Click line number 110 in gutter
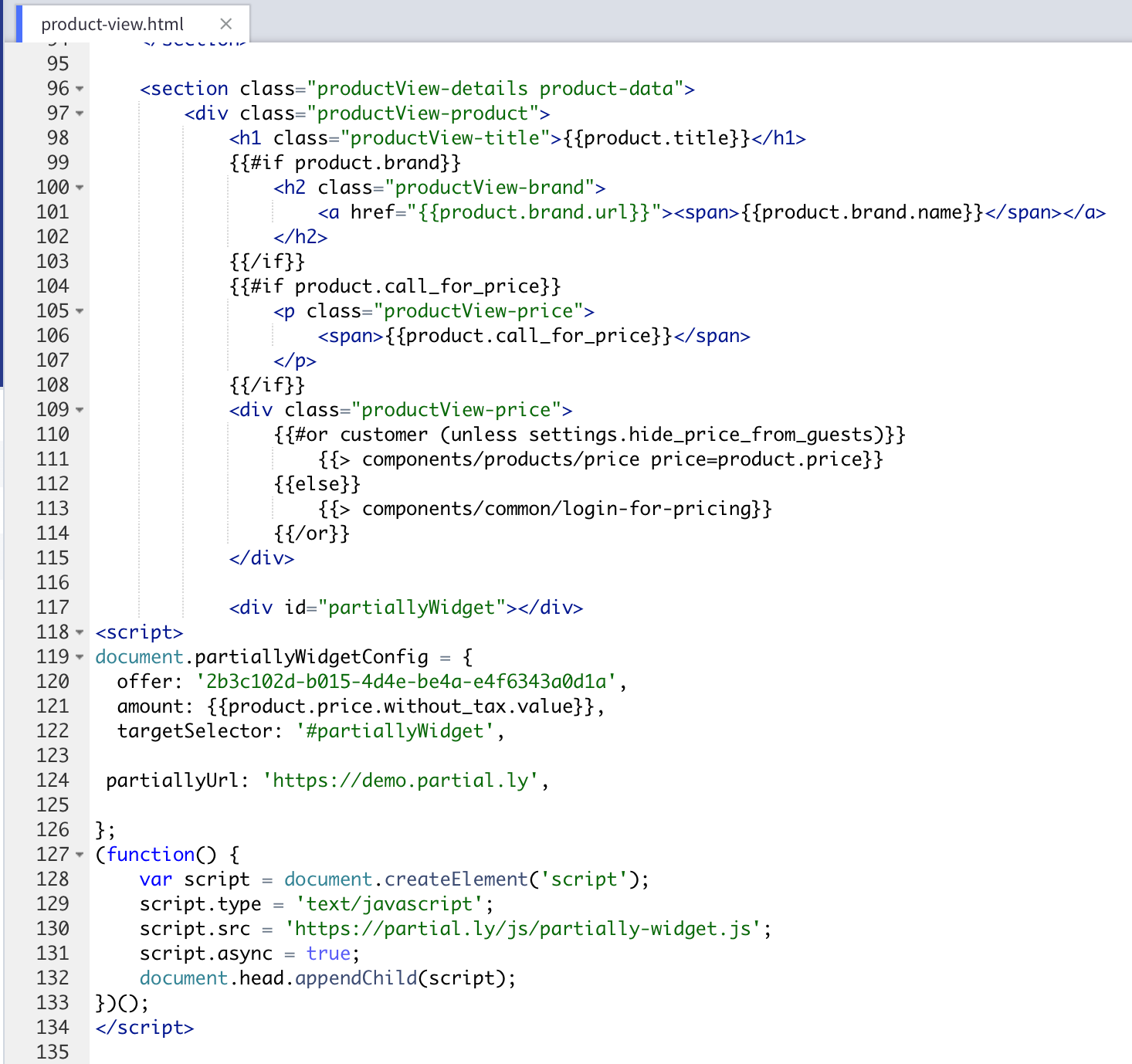Image resolution: width=1132 pixels, height=1064 pixels. point(53,434)
